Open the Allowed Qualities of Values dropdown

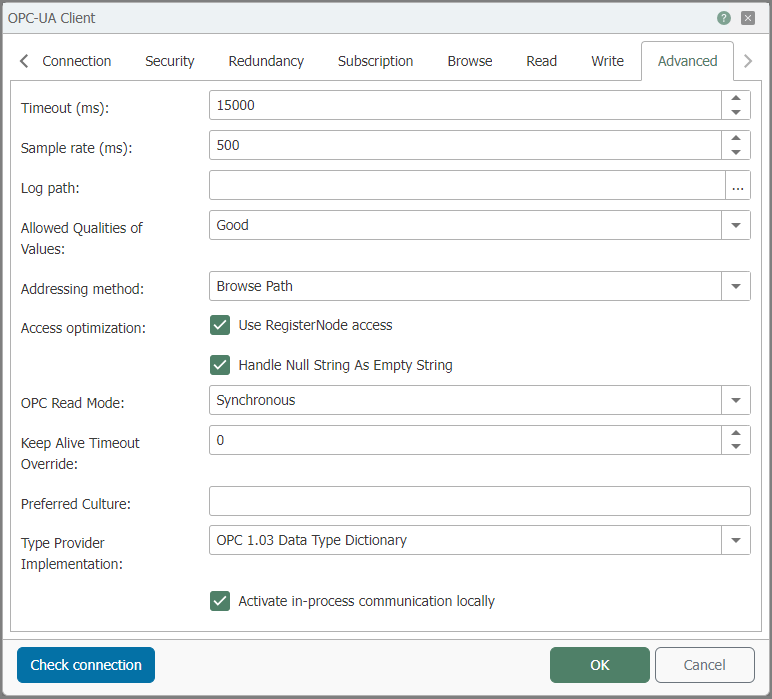click(736, 226)
